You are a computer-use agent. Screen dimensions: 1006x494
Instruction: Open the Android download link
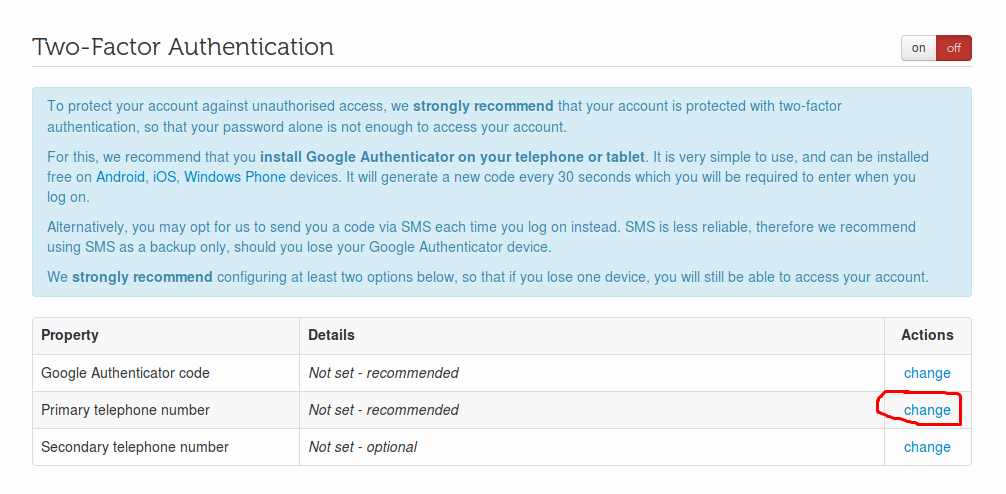point(121,177)
